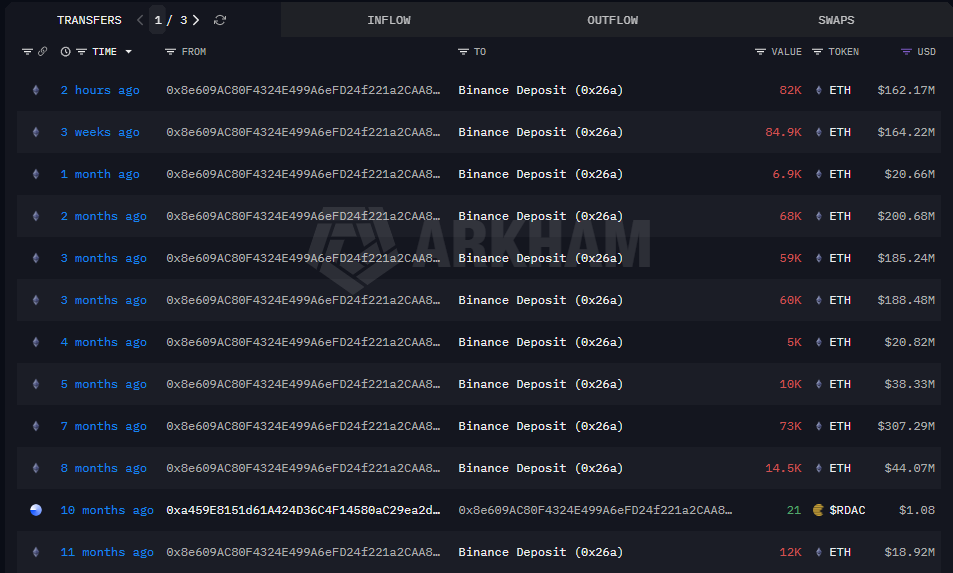The image size is (953, 573).
Task: Open the TOKEN column filter
Action: [817, 52]
